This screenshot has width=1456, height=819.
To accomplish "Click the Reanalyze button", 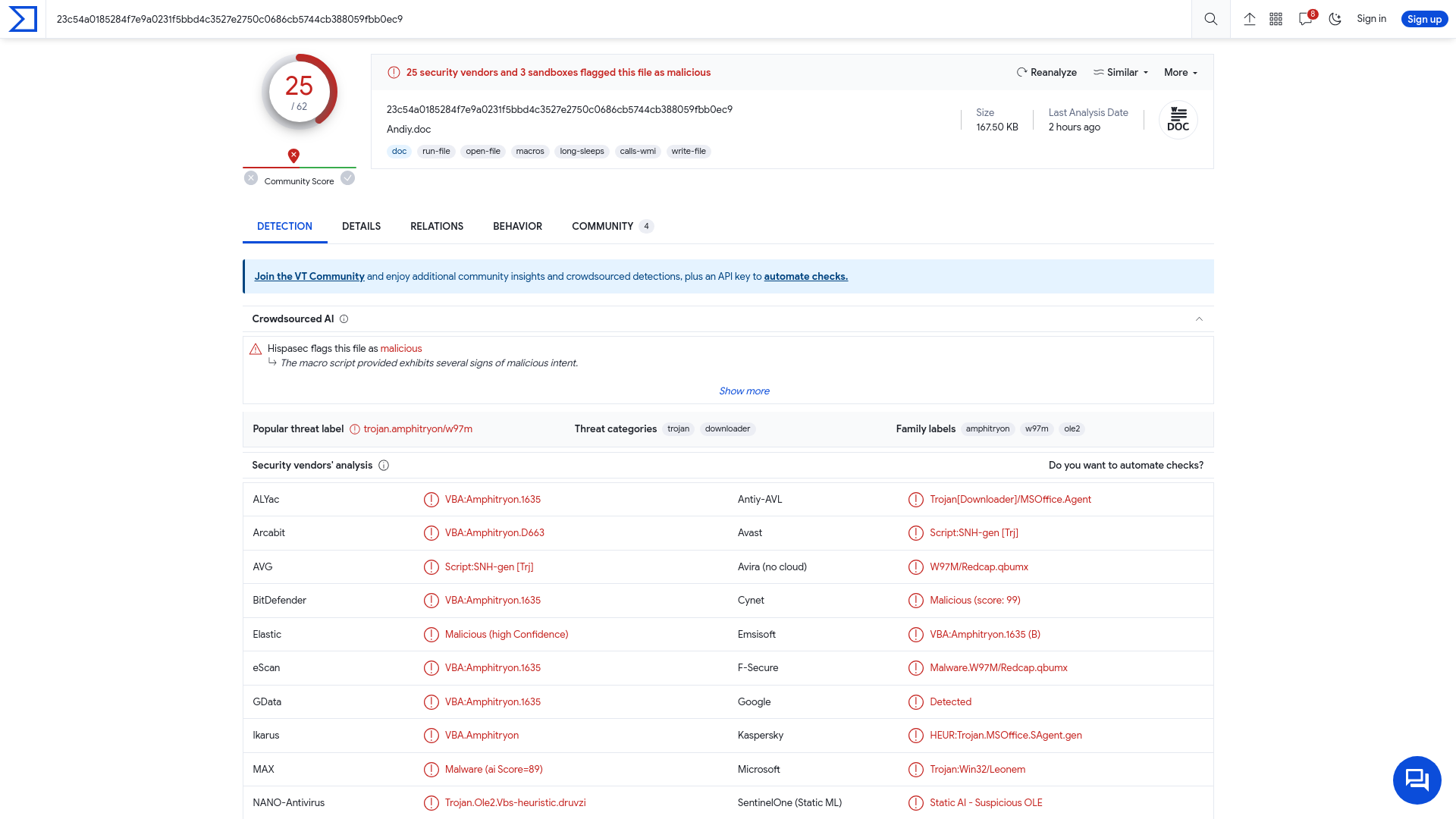I will [1046, 73].
